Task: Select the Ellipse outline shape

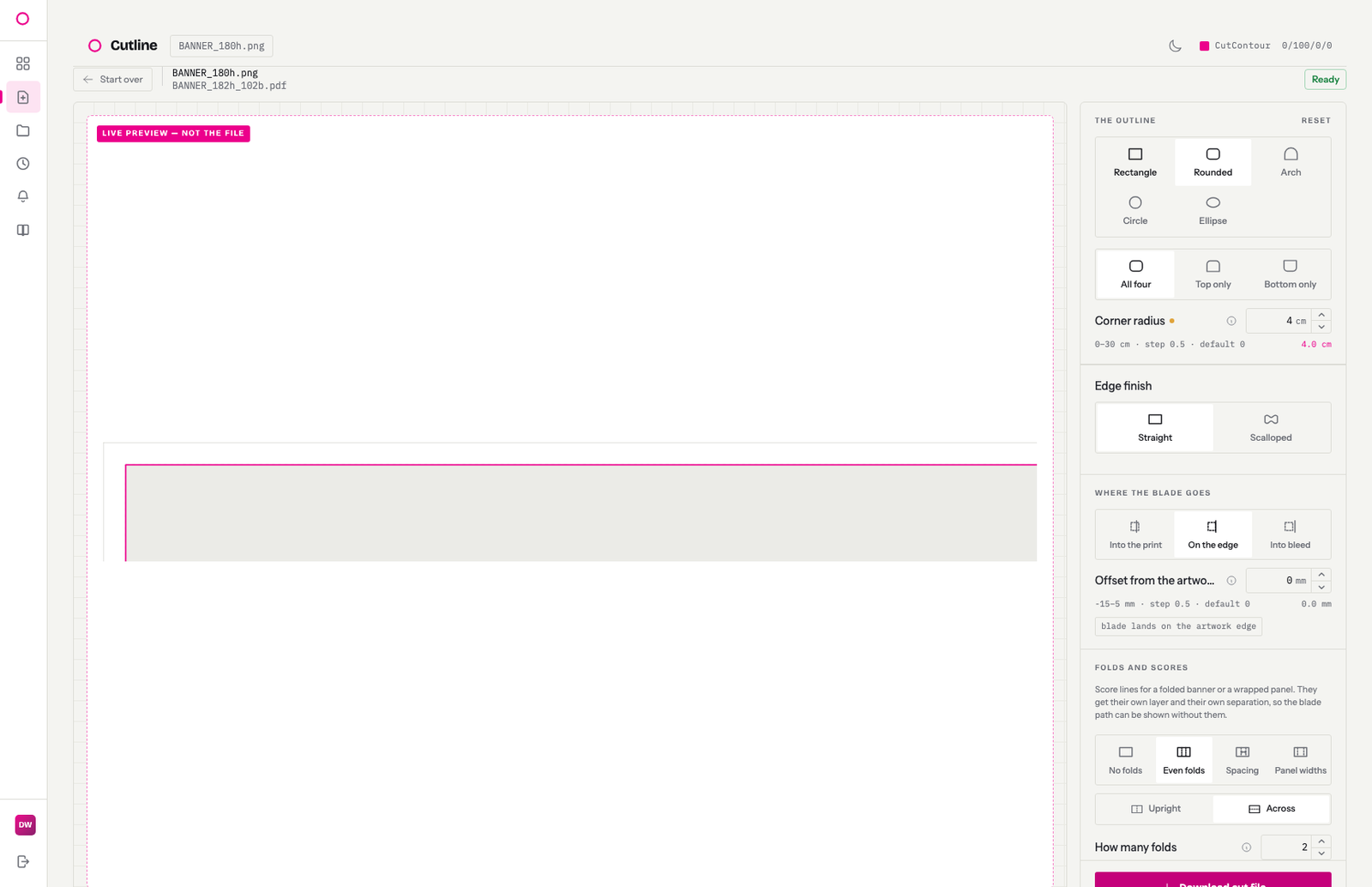Action: click(x=1213, y=210)
